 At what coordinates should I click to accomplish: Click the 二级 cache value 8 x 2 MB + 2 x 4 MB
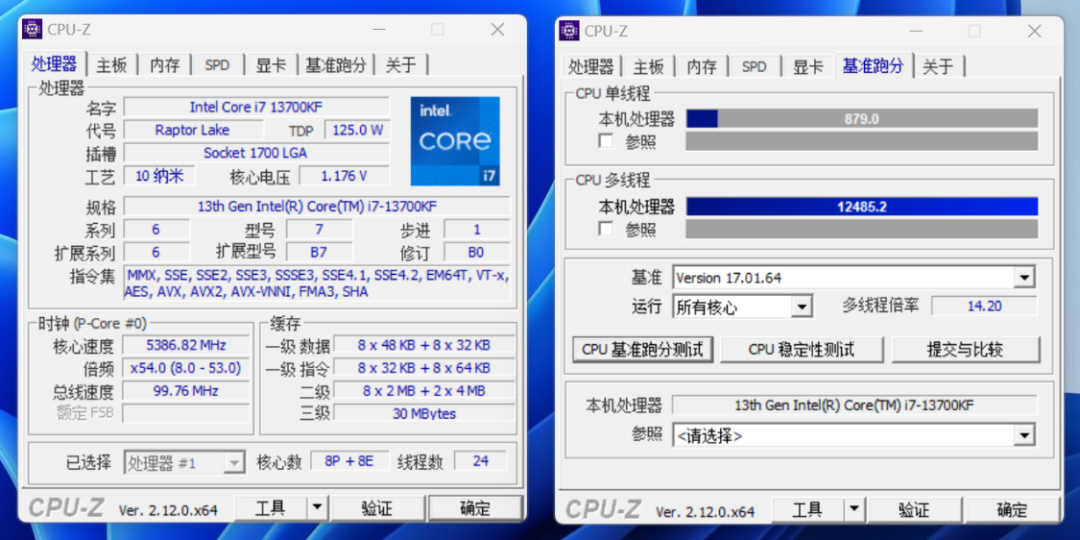point(424,391)
